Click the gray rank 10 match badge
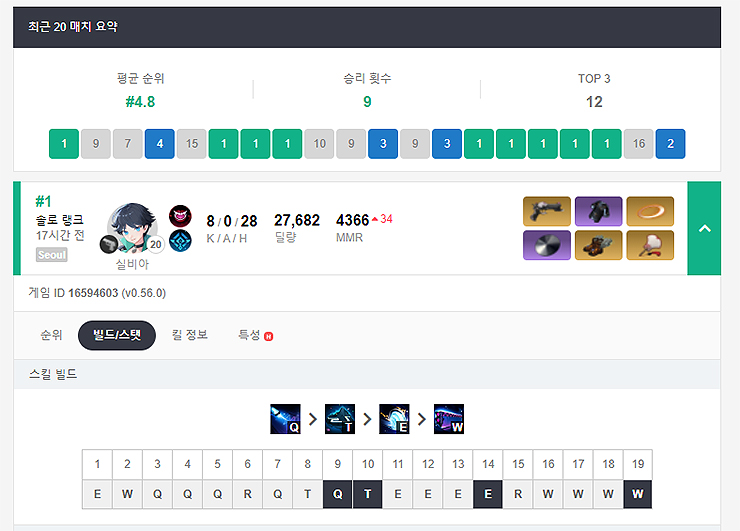Viewport: 740px width, 531px height. coord(319,143)
